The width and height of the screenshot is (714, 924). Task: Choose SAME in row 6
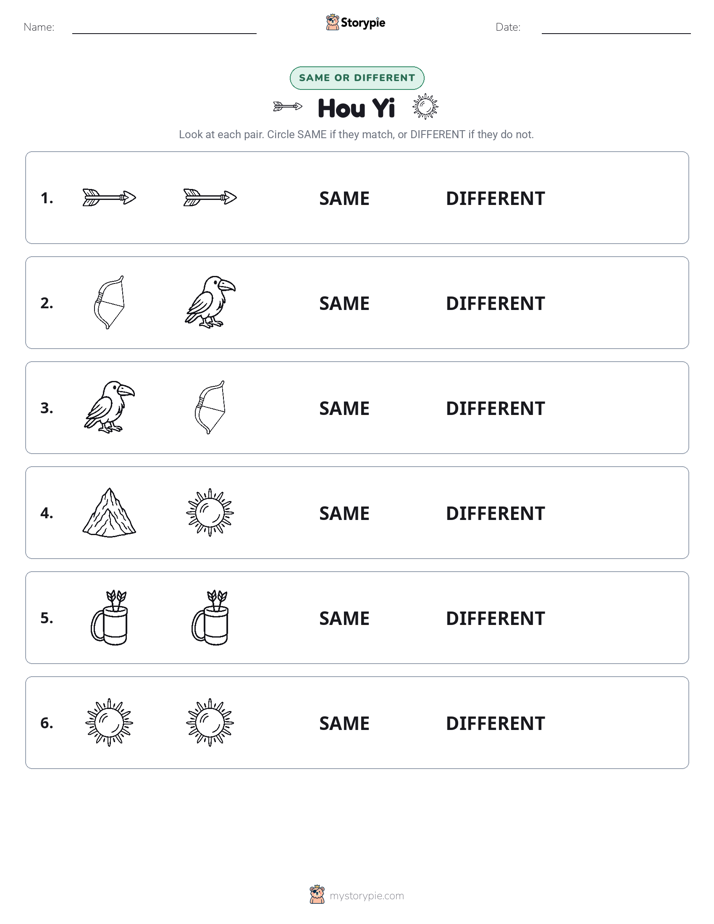click(x=344, y=723)
